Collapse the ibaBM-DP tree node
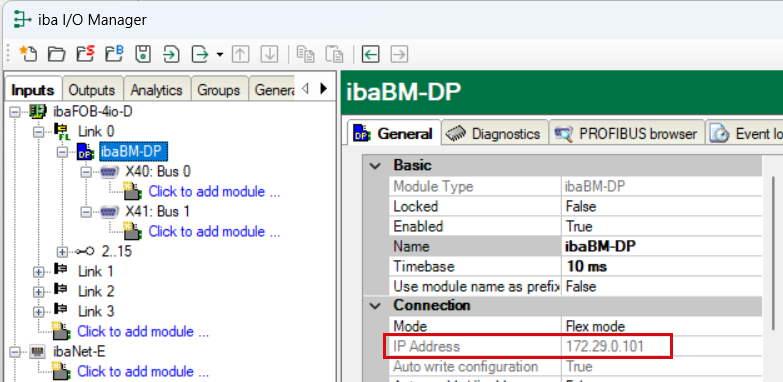 (x=62, y=152)
